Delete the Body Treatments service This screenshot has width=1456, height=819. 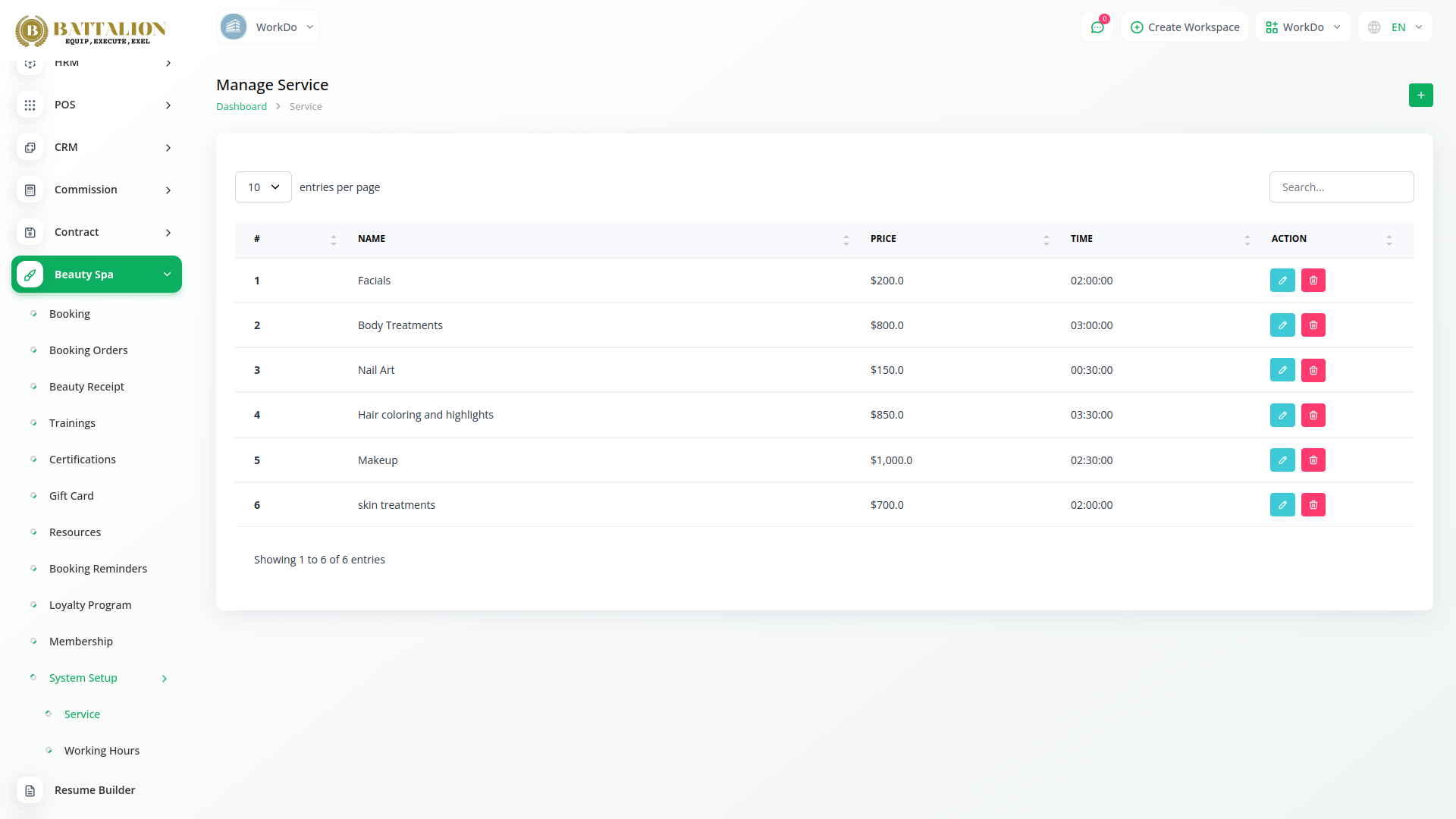pos(1313,325)
